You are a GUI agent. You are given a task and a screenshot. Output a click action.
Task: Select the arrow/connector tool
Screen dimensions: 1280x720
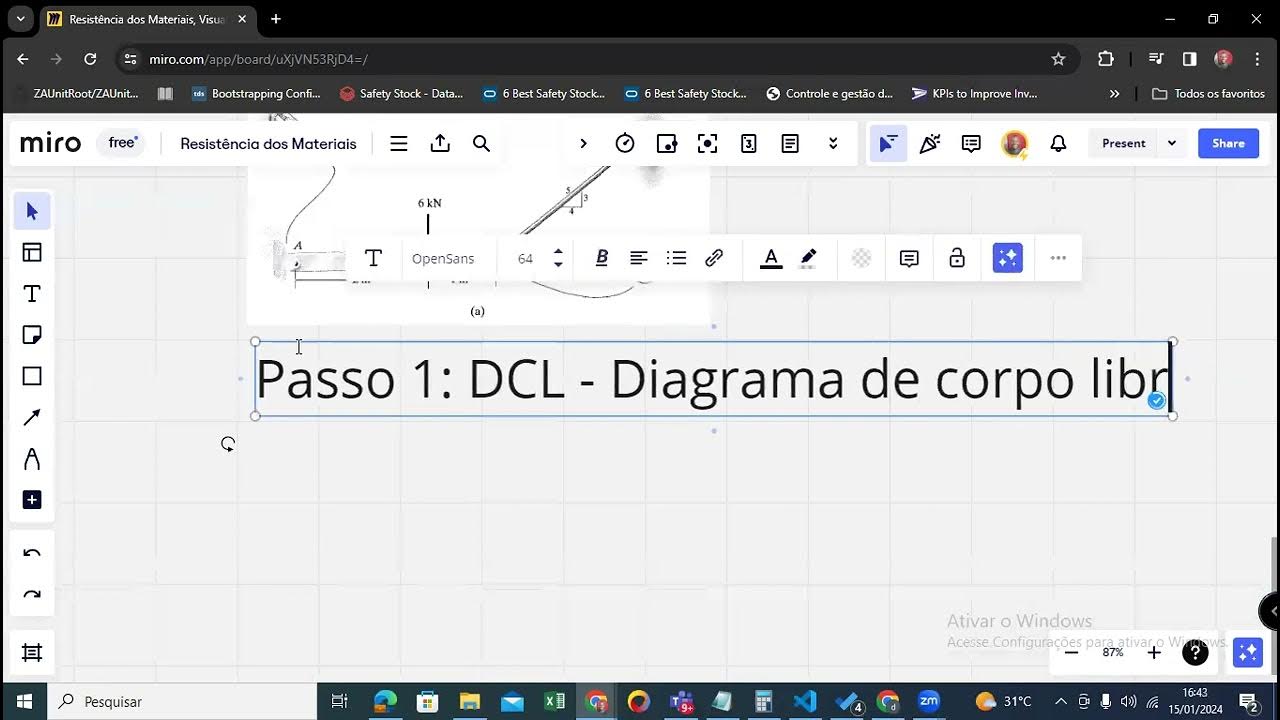tap(31, 417)
